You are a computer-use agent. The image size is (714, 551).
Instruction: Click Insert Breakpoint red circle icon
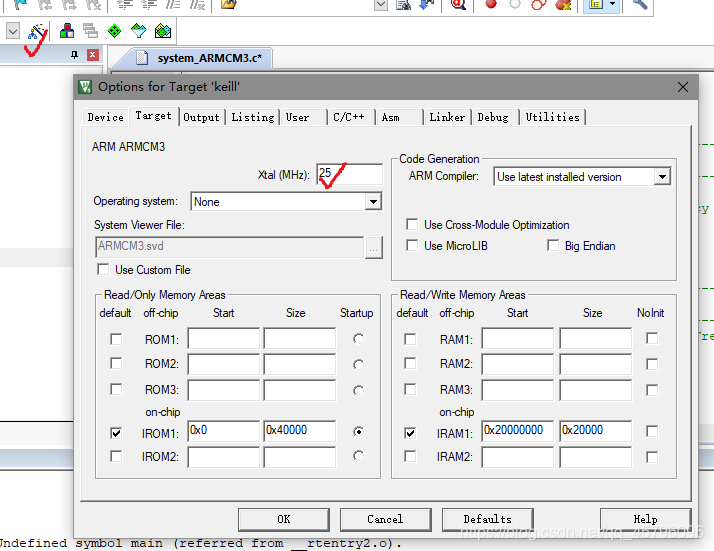pos(491,5)
